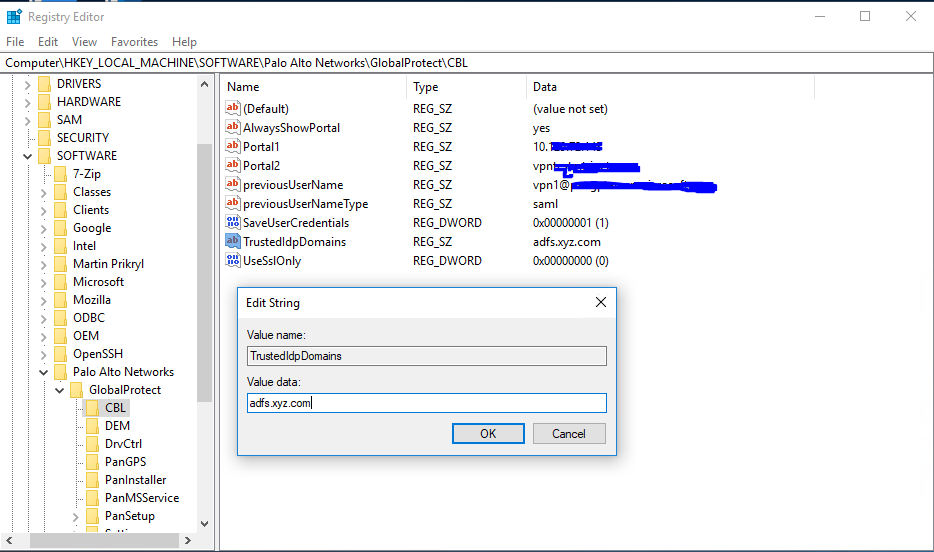
Task: Click the CBL folder icon
Action: [92, 408]
